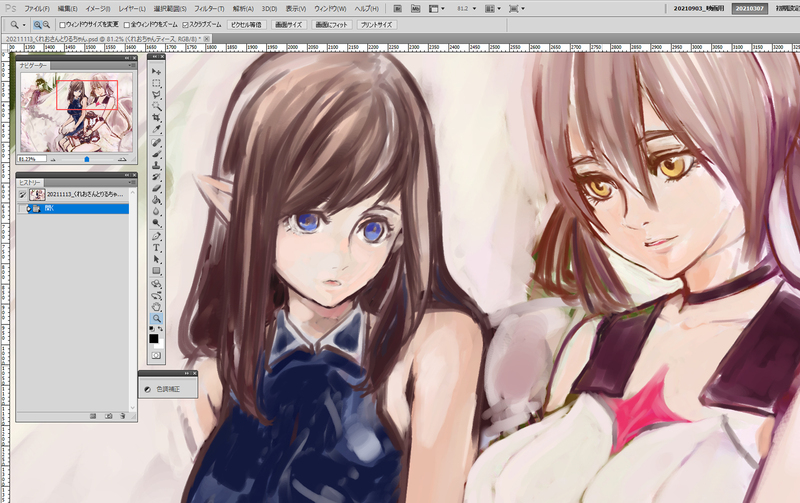Open the History panel options menu
The width and height of the screenshot is (800, 503).
(133, 182)
